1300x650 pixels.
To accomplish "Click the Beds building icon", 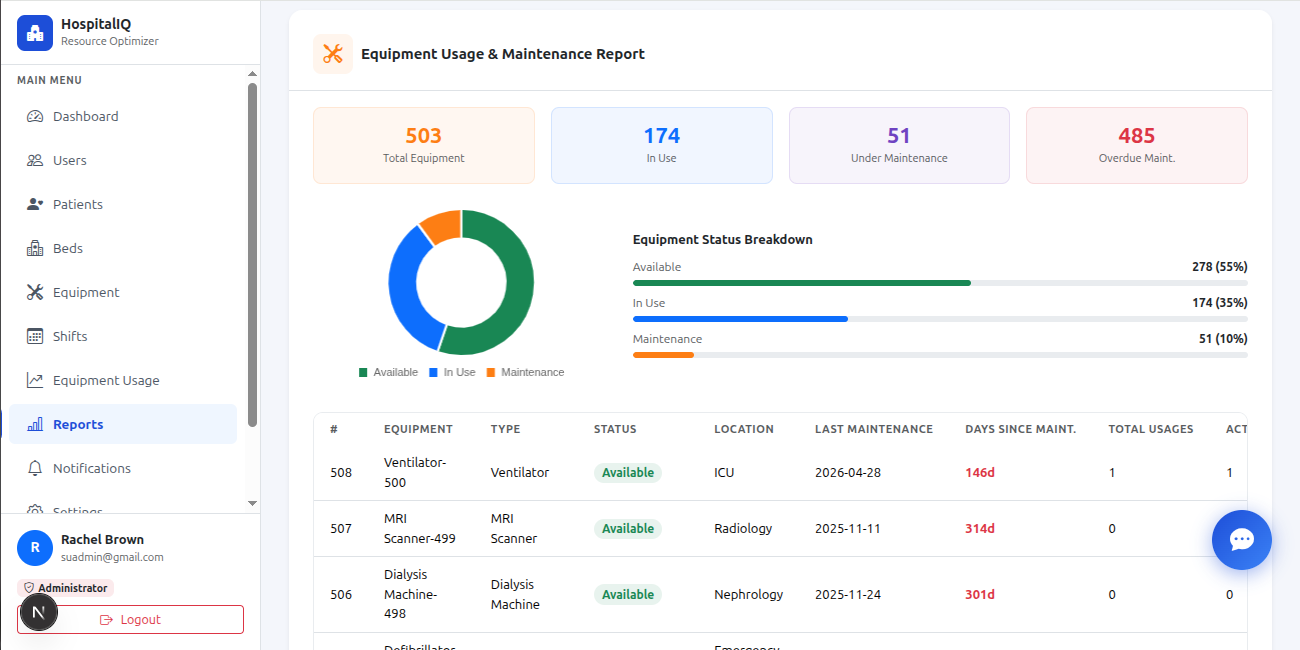I will [35, 248].
